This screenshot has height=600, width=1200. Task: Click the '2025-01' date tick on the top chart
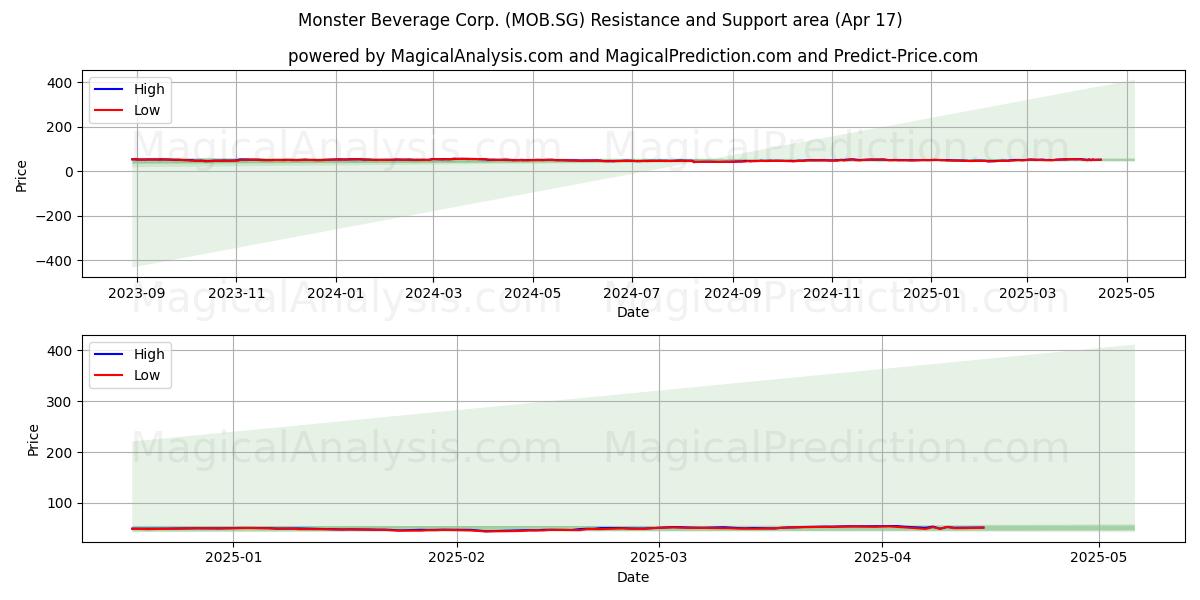point(930,294)
